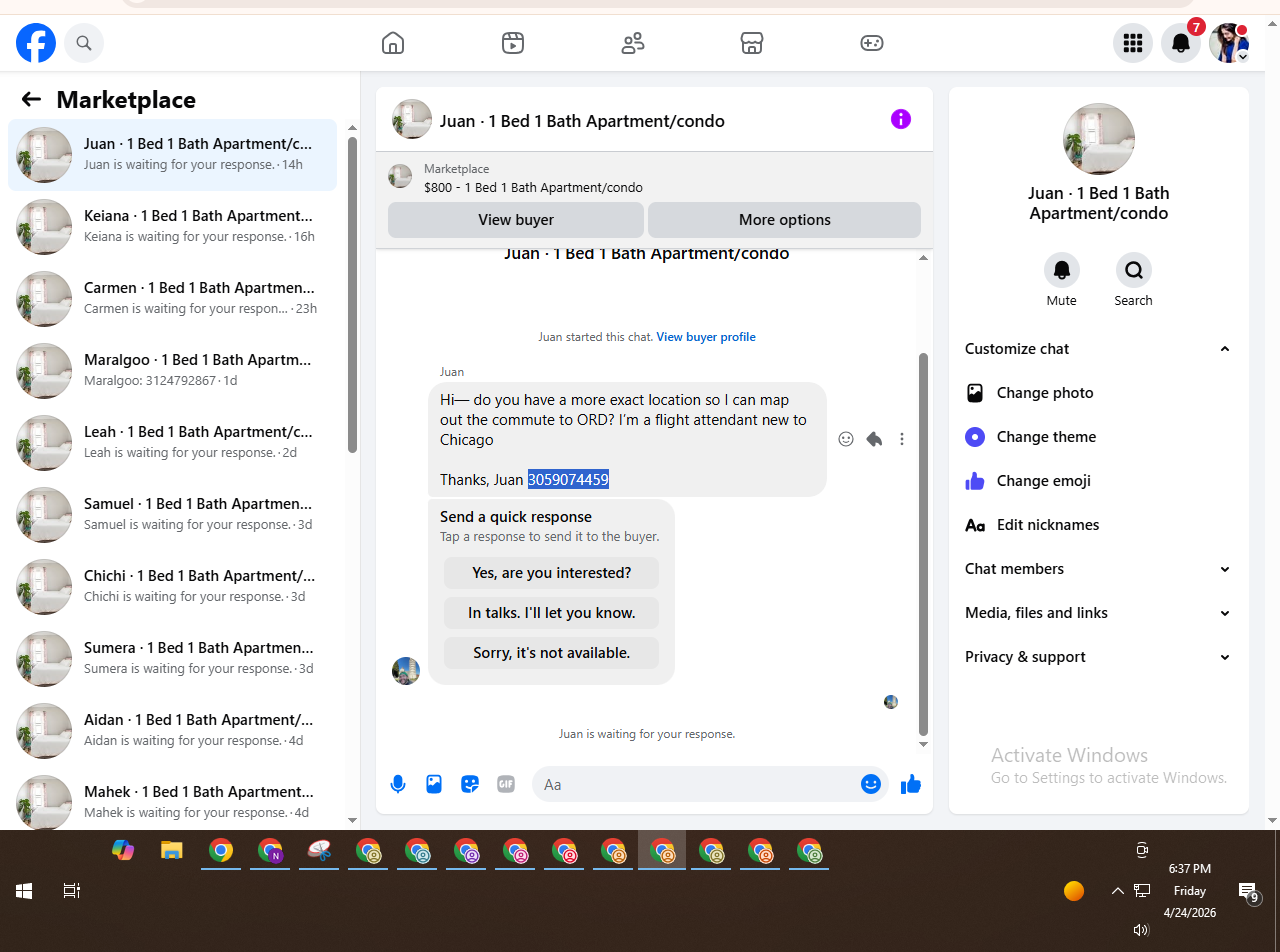Open the Facebook home logo
This screenshot has width=1280, height=952.
click(36, 43)
